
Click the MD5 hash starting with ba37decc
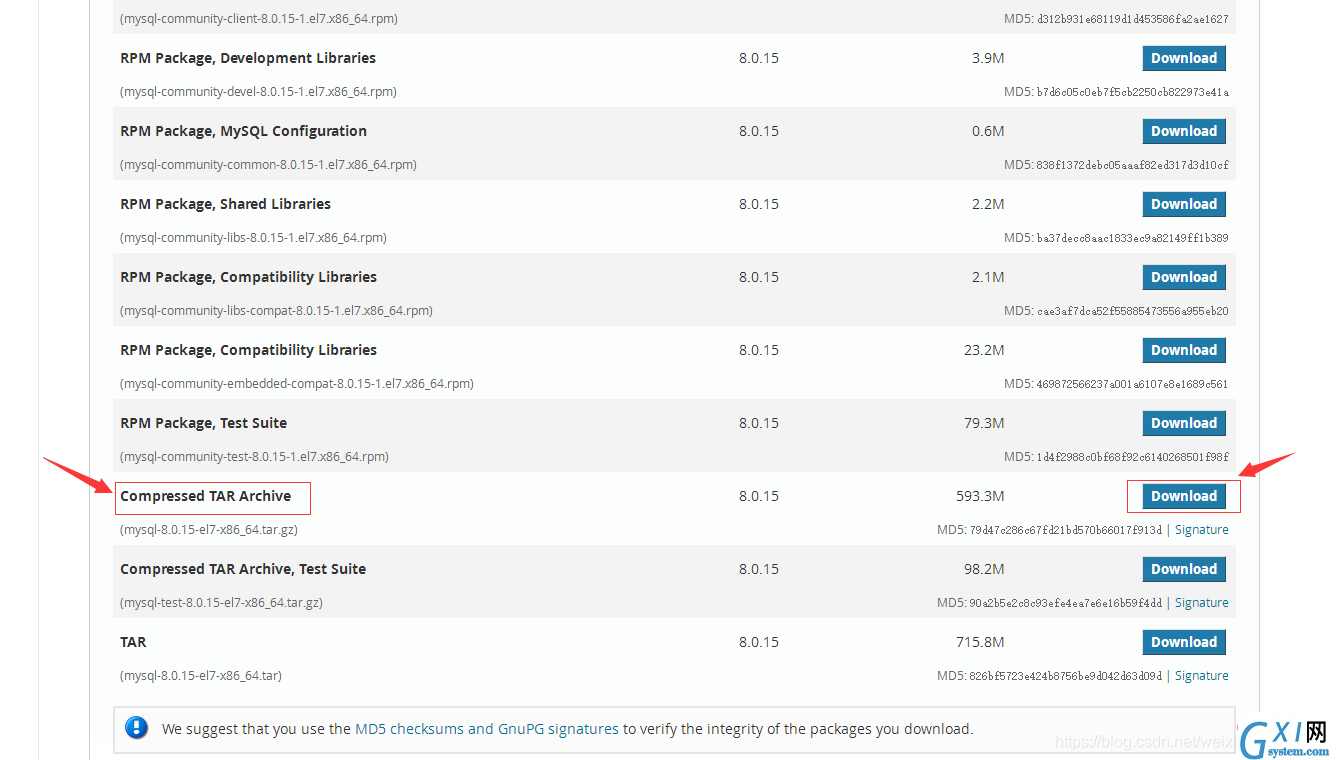pyautogui.click(x=1134, y=238)
